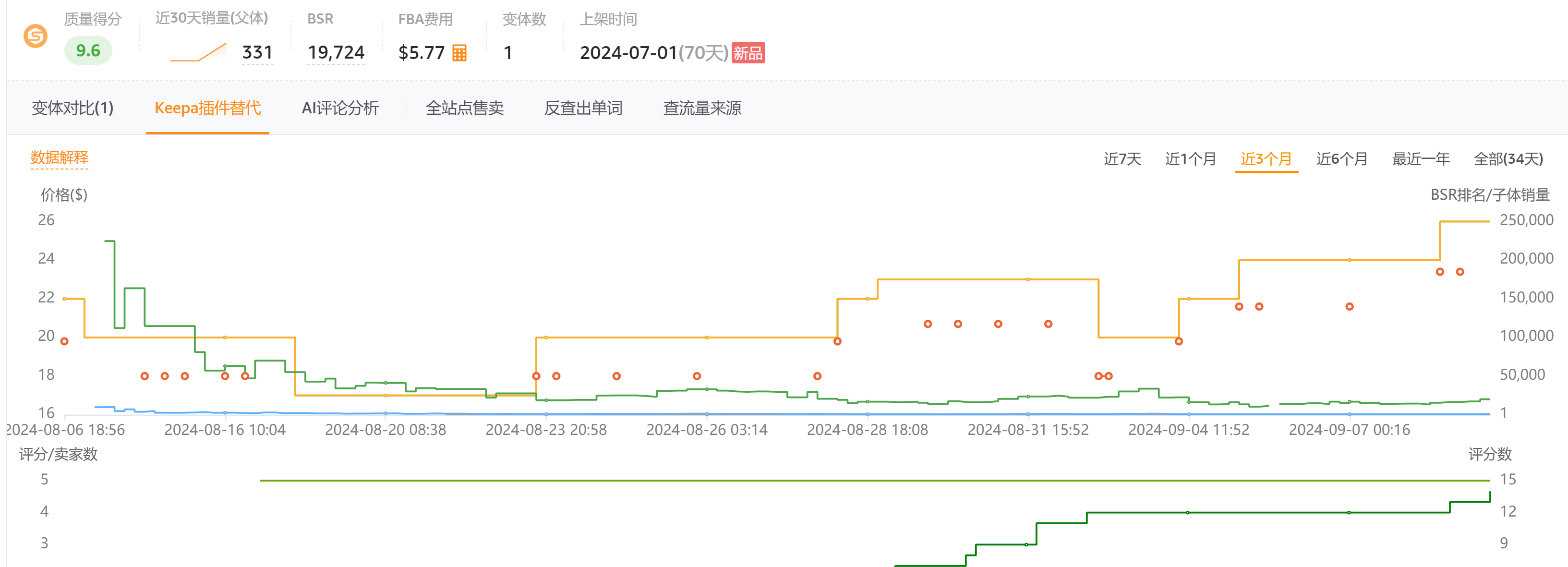Click the 评分/卖家数 axis title
This screenshot has width=1568, height=567.
coord(59,454)
